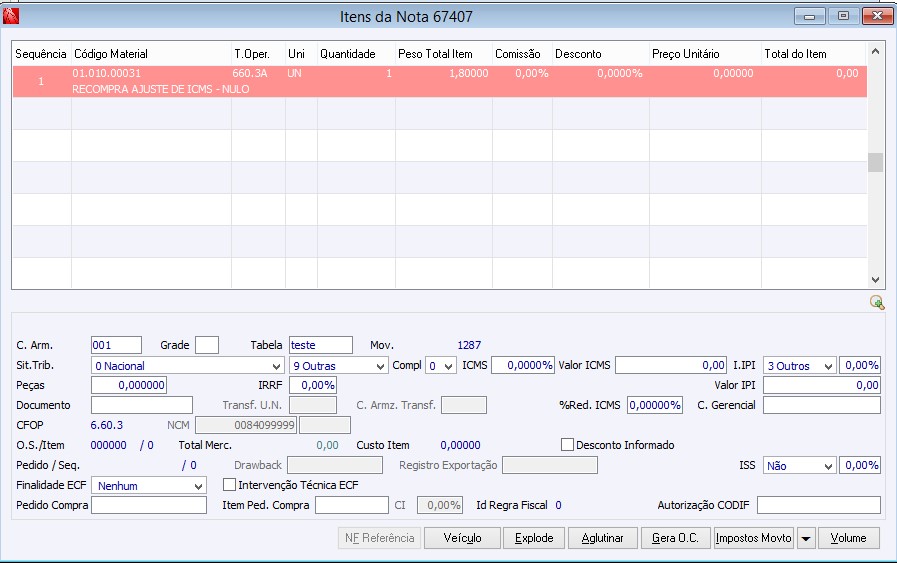Viewport: 897px width, 563px height.
Task: Click the 1,80000 weight cell
Action: coord(469,73)
